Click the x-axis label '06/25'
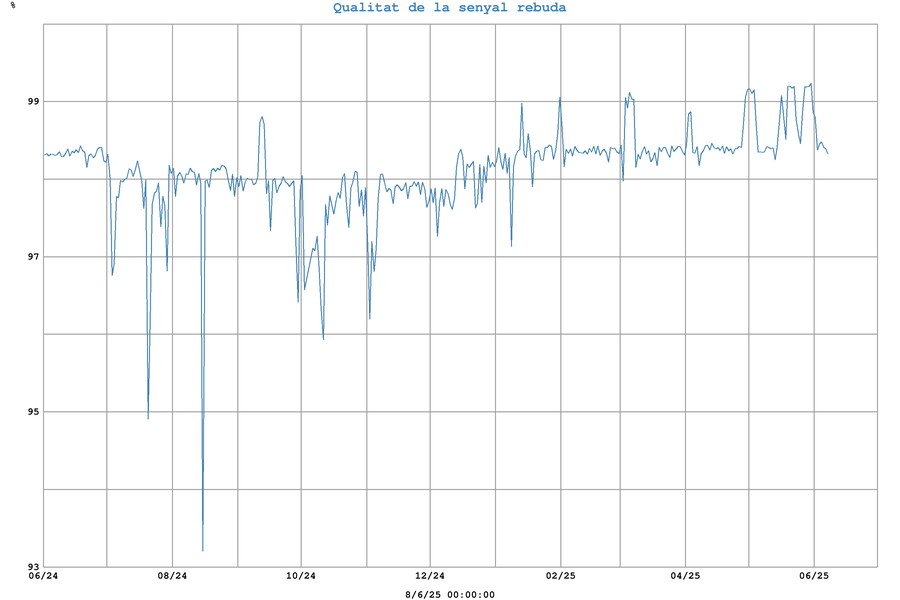 814,576
